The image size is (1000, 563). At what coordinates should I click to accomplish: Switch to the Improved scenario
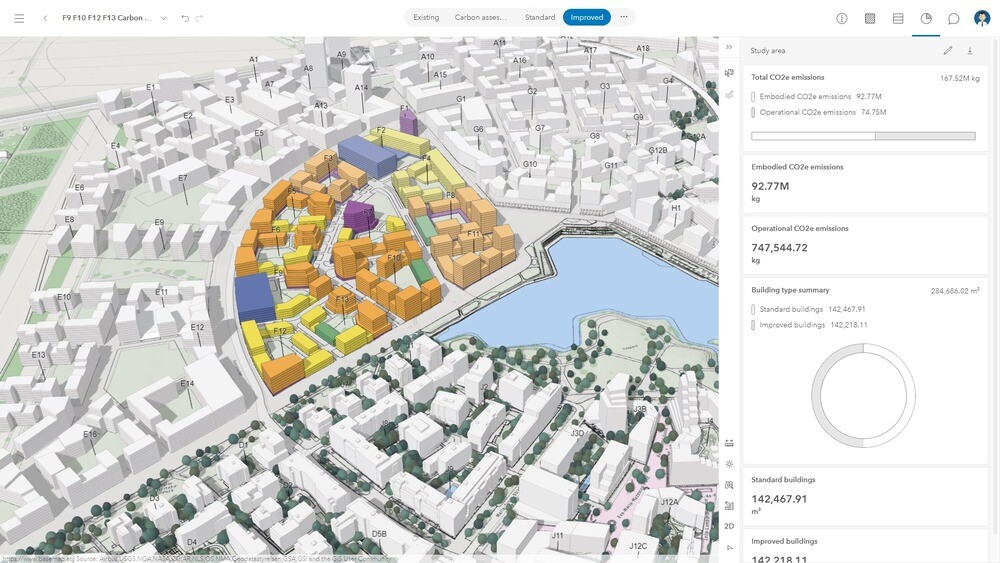pos(587,17)
